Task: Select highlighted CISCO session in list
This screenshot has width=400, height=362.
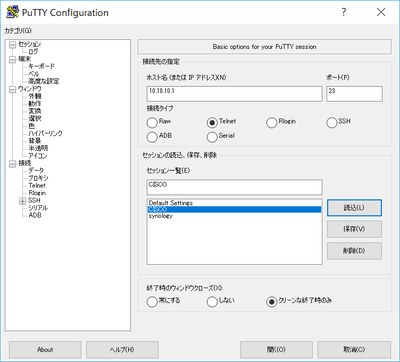Action: 234,209
